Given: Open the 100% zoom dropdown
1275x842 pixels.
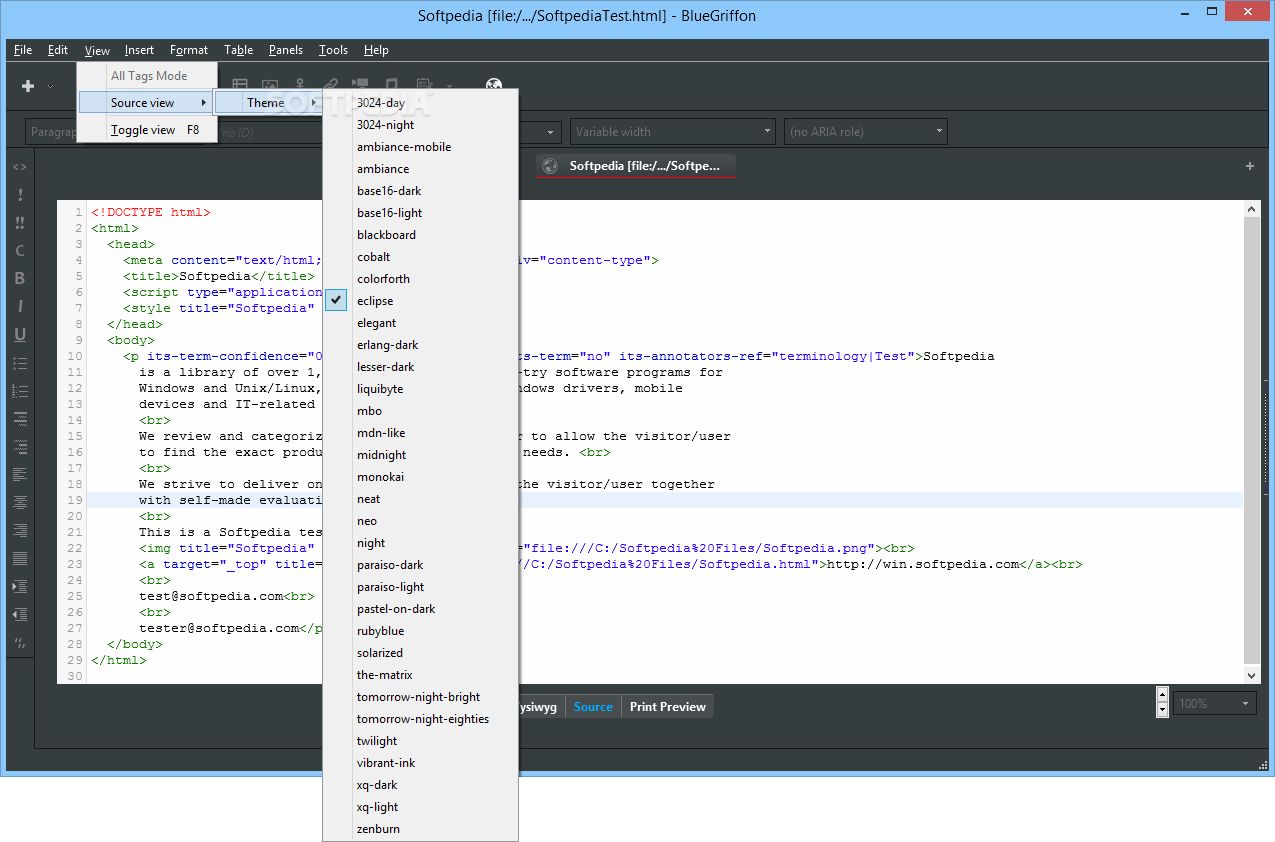Looking at the screenshot, I should [1215, 703].
